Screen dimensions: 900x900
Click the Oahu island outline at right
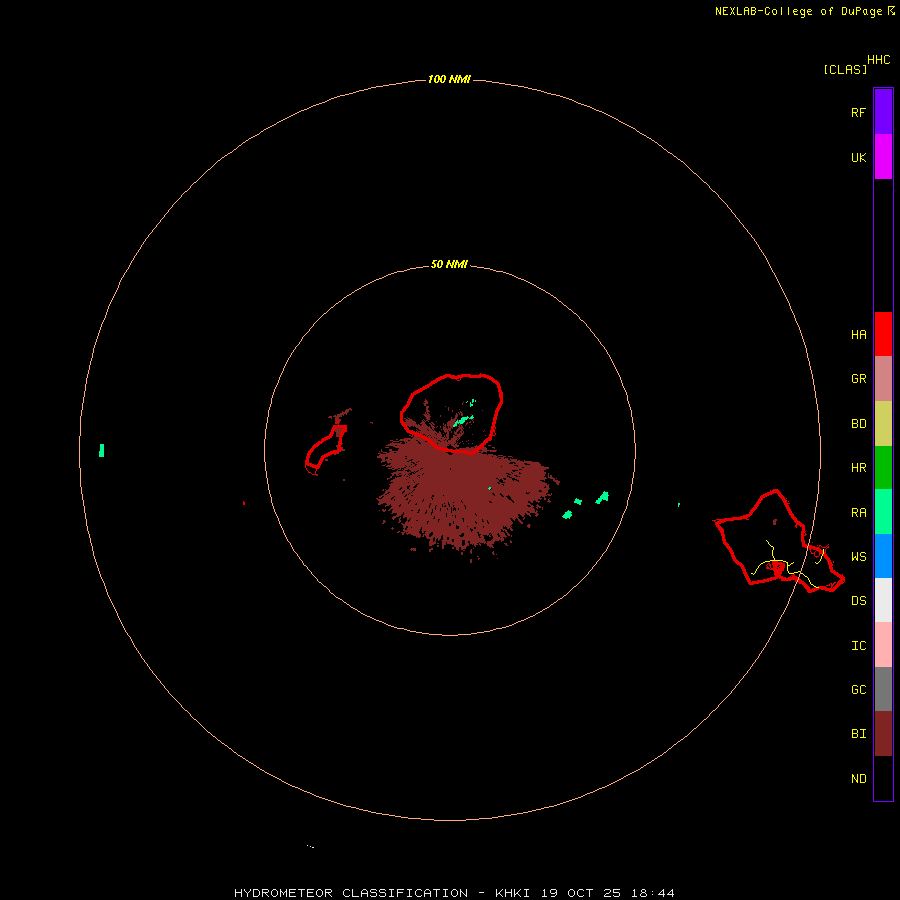coord(779,542)
